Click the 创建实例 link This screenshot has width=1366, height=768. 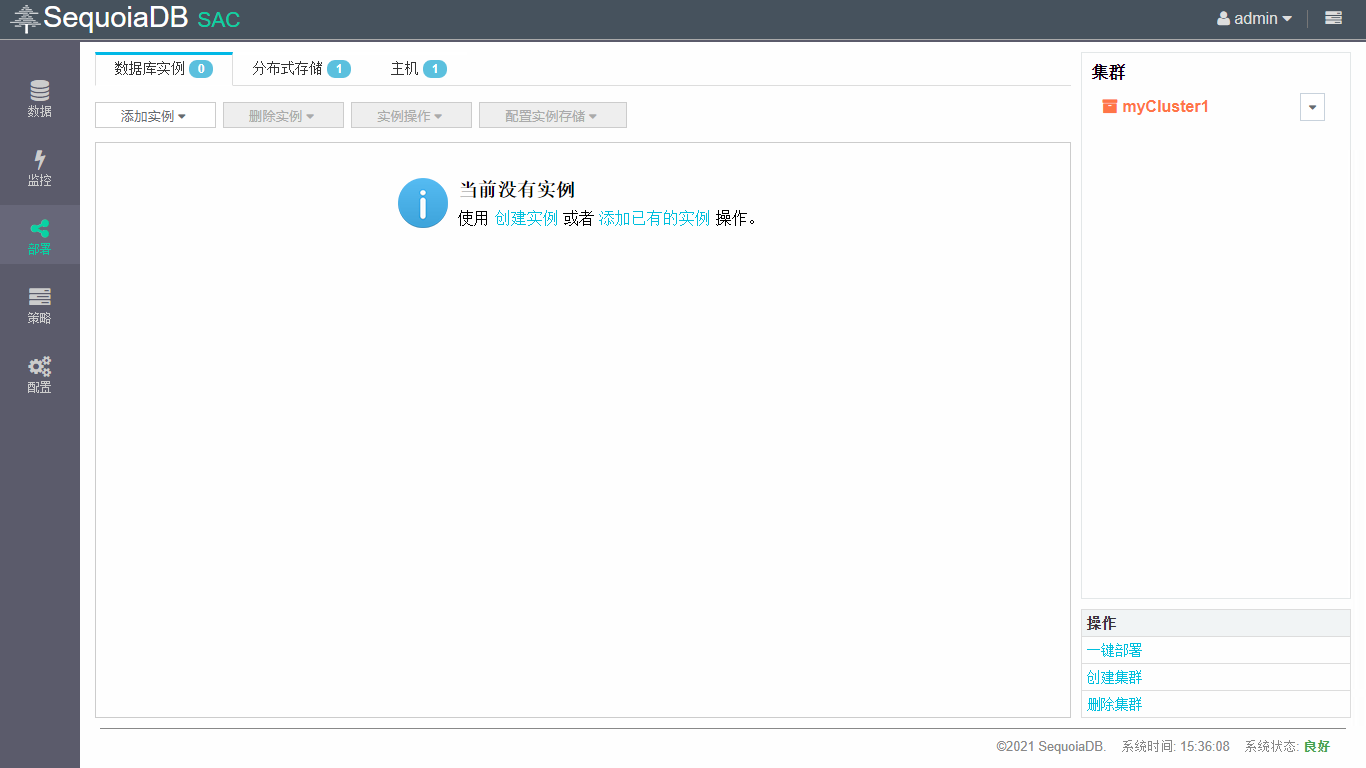526,218
